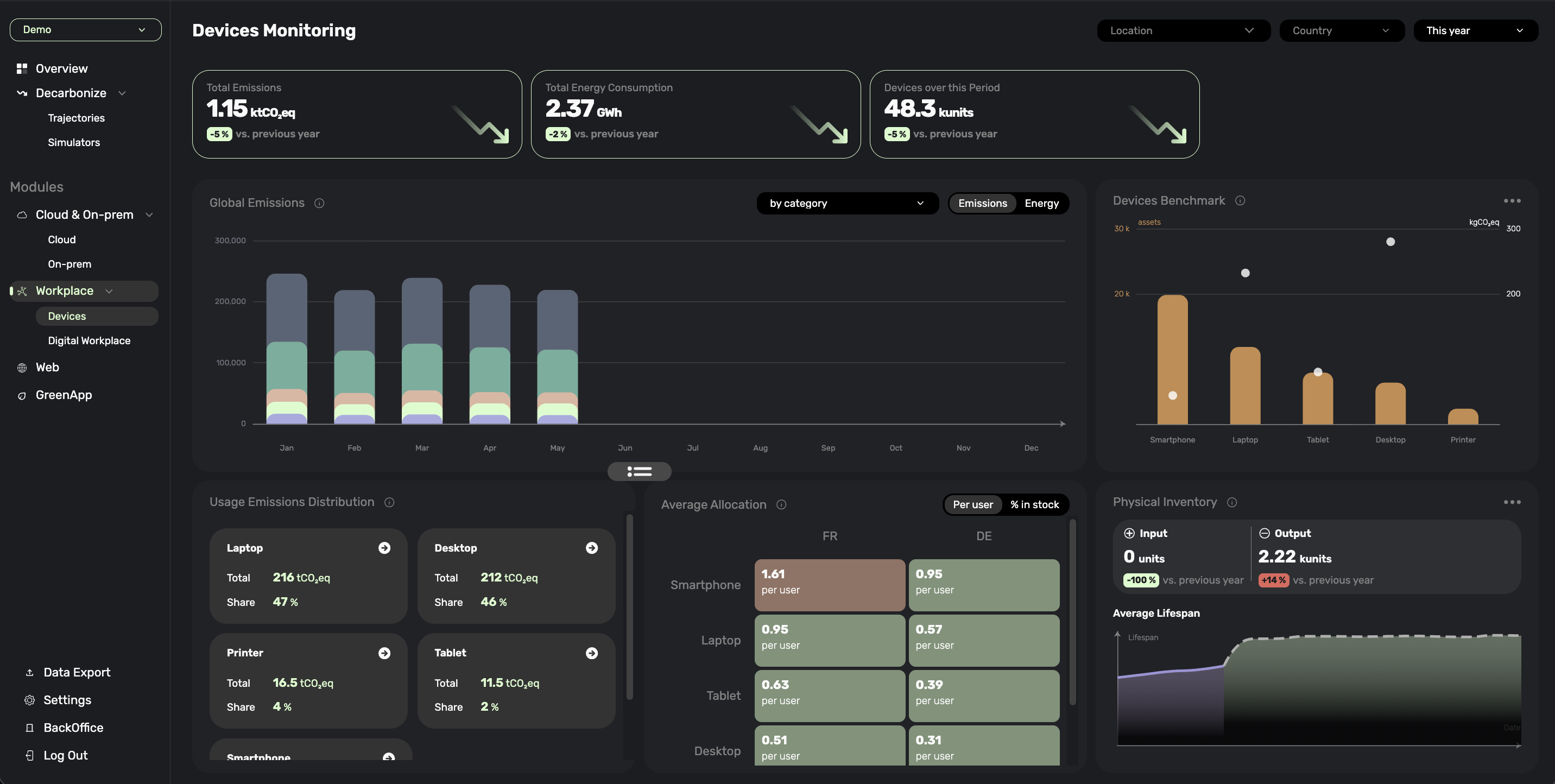The height and width of the screenshot is (784, 1555).
Task: Open Devices Benchmark three-dot menu
Action: (x=1512, y=201)
